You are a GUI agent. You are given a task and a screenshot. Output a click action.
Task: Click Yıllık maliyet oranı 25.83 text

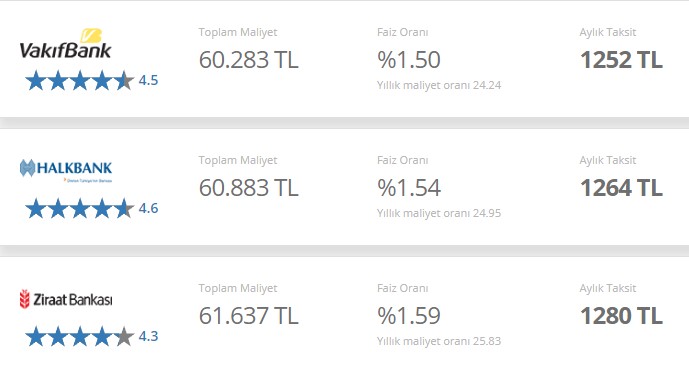click(439, 341)
